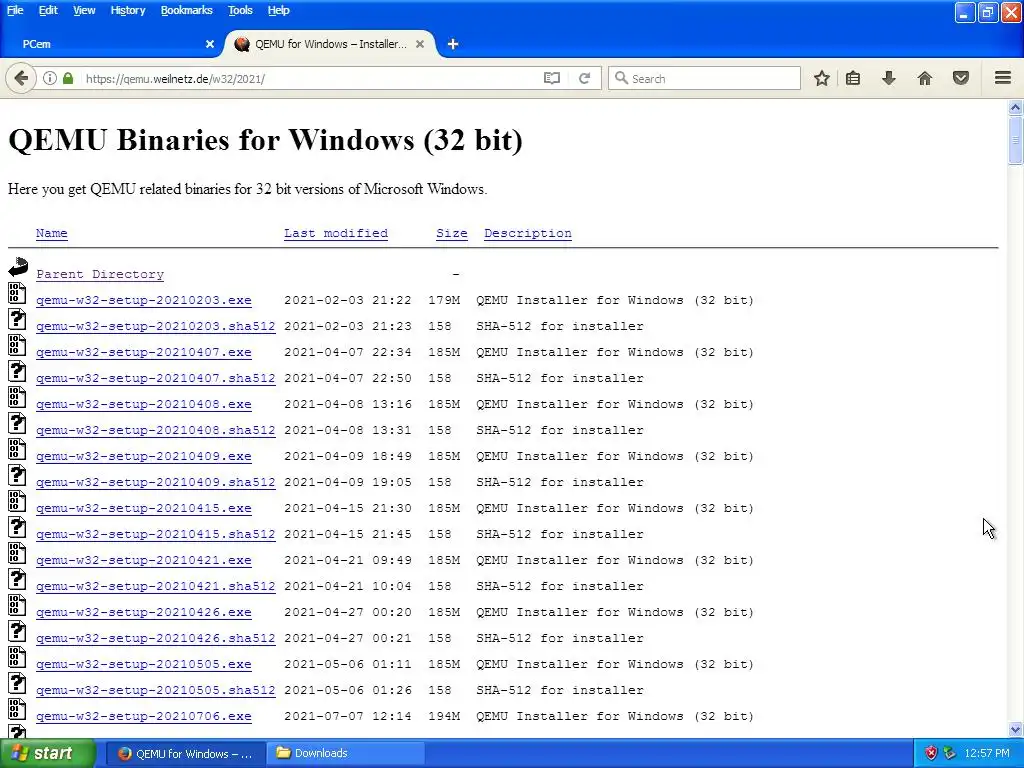Screen dimensions: 1024x768
Task: Click unknown-file icon for qemu-w32-setup-20210407.sha512
Action: pyautogui.click(x=17, y=372)
